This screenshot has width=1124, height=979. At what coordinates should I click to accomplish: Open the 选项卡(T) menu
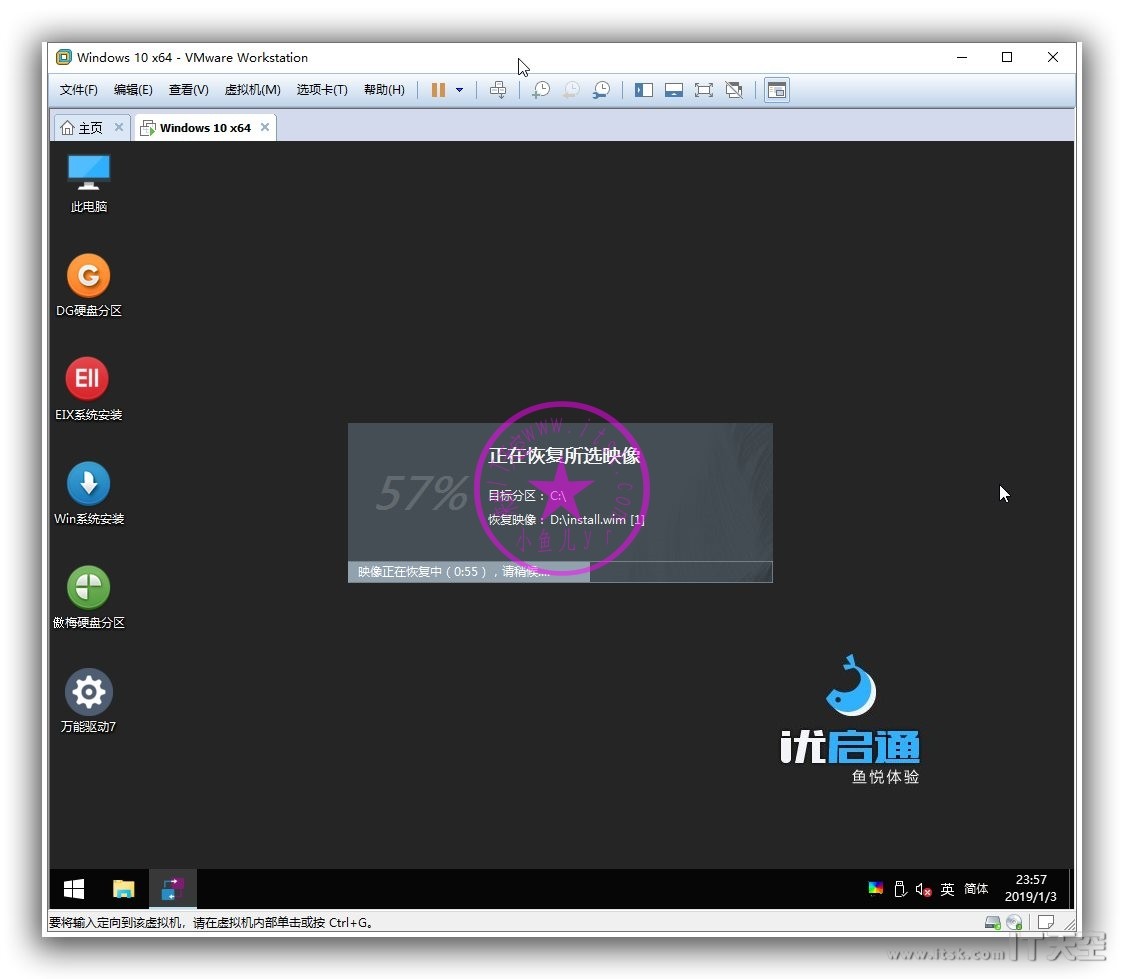tap(322, 90)
